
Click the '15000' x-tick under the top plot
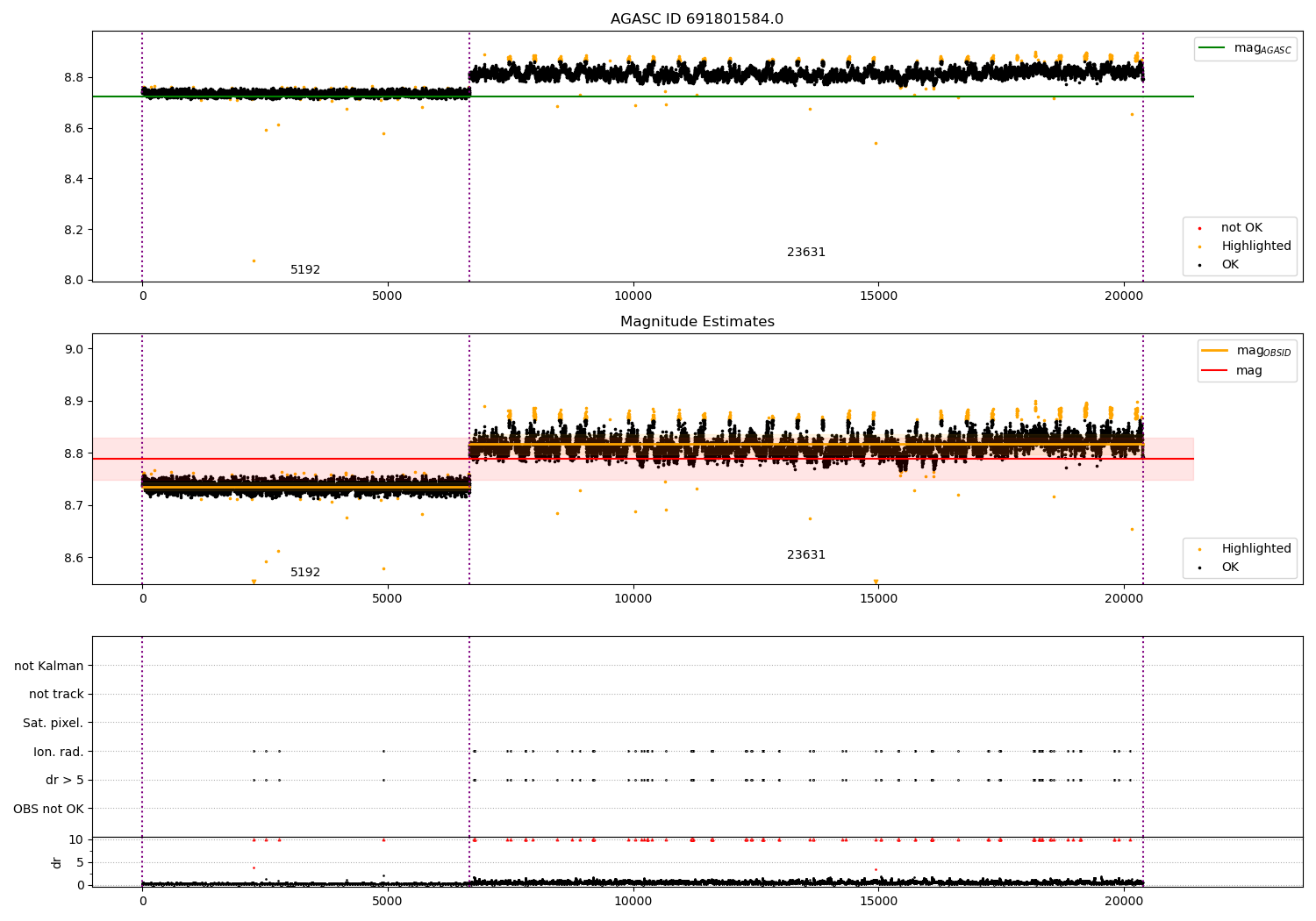[878, 296]
